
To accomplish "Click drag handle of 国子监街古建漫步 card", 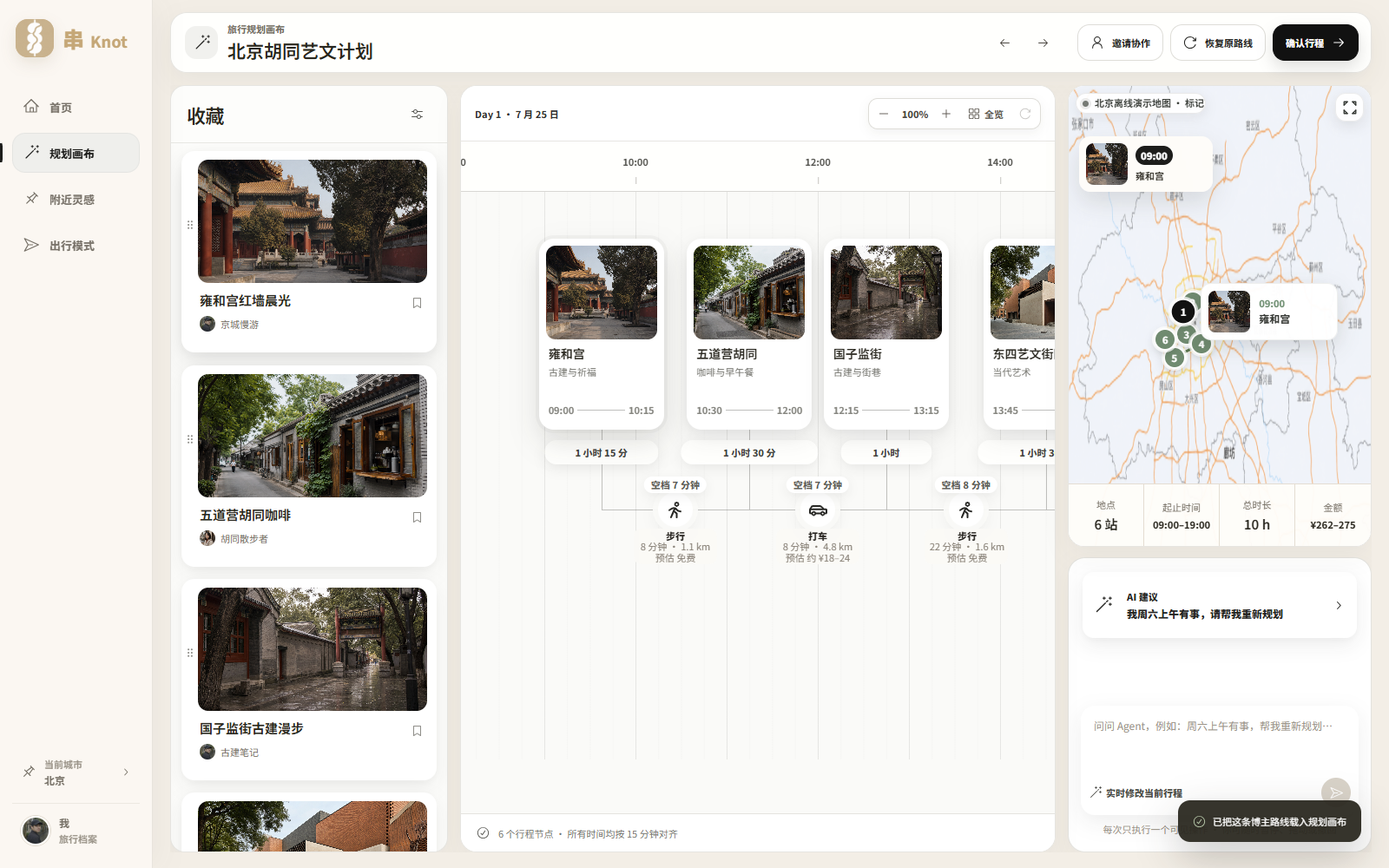I will coord(190,653).
